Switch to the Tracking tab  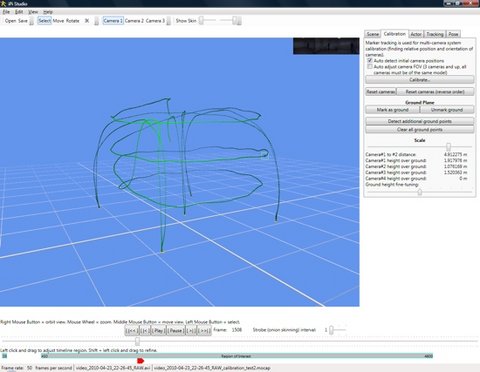(435, 34)
